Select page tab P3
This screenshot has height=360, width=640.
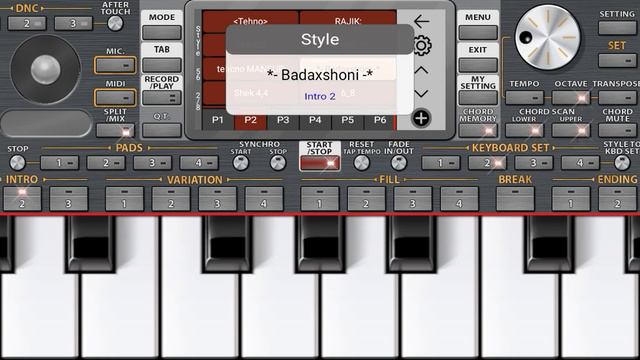283,120
